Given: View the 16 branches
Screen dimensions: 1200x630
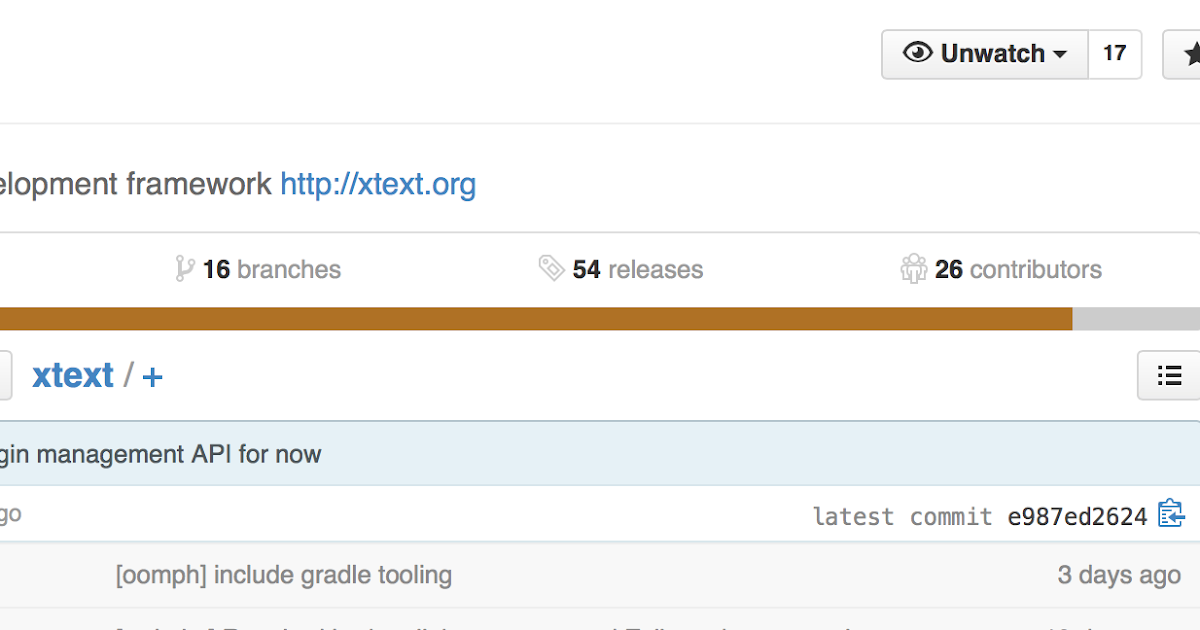Looking at the screenshot, I should (x=271, y=269).
